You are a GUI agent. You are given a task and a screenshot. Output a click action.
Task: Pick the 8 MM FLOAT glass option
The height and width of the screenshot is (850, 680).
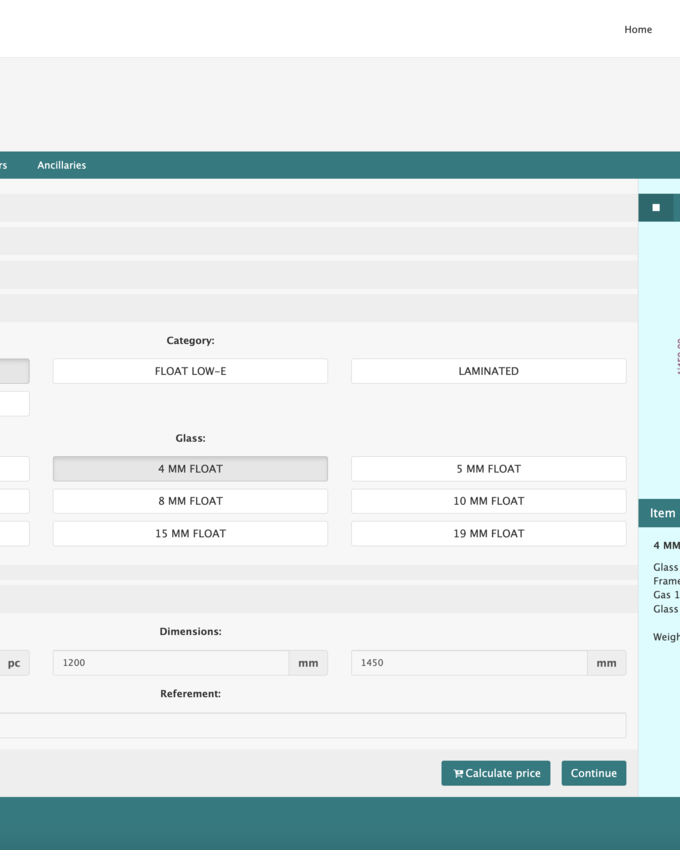(x=190, y=501)
